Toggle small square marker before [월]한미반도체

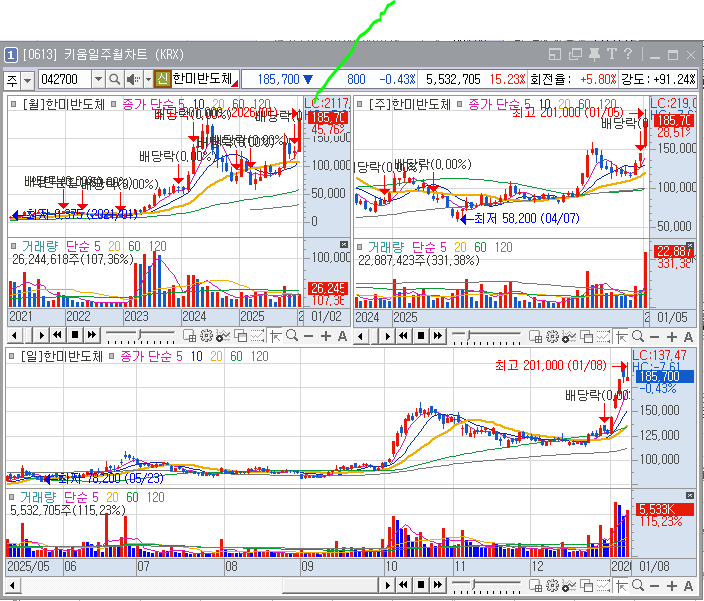point(13,104)
